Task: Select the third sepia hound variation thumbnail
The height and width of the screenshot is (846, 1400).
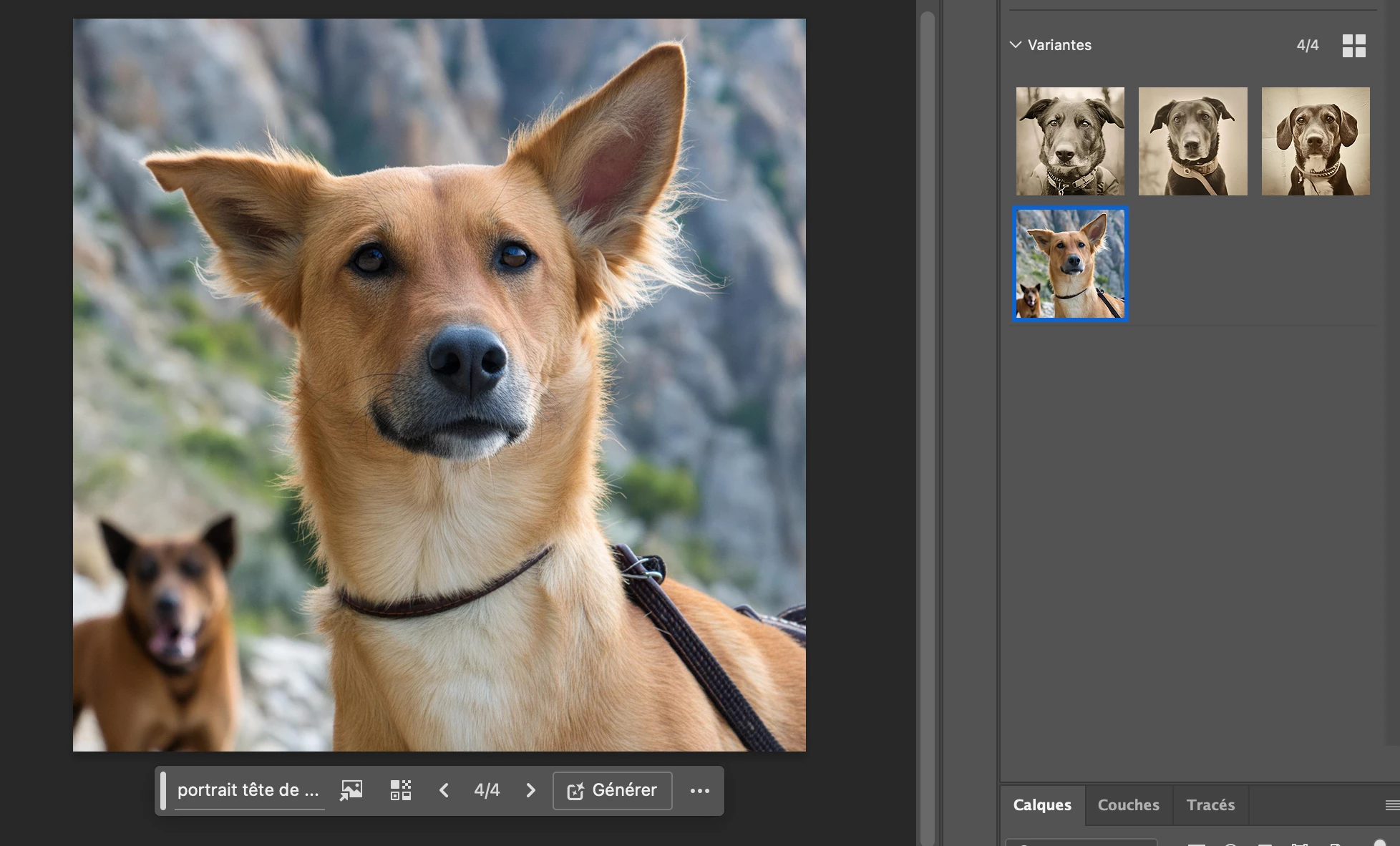Action: [1316, 141]
